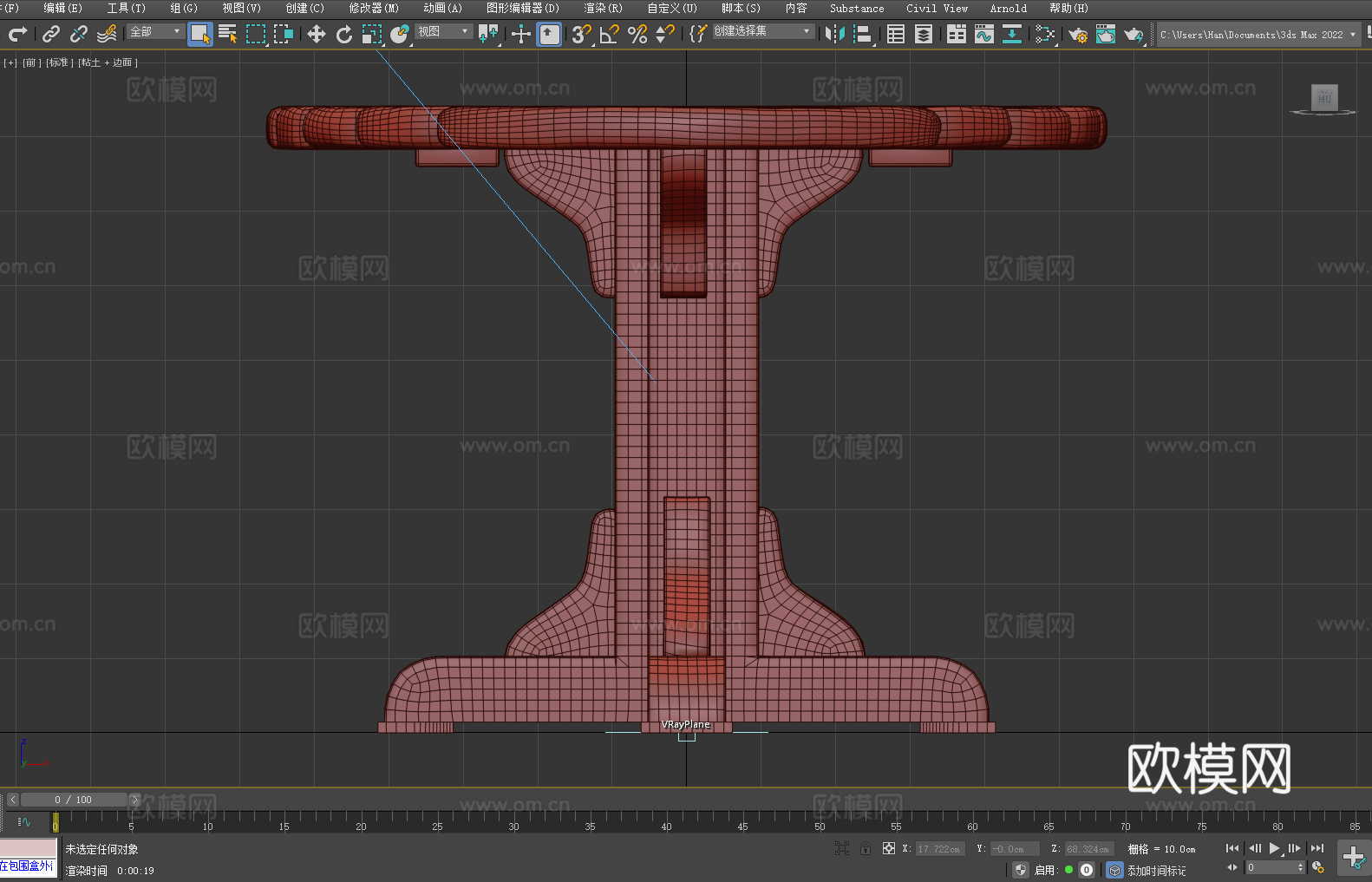Screen dimensions: 1372x882
Task: Open the Arnold menu
Action: point(1008,8)
